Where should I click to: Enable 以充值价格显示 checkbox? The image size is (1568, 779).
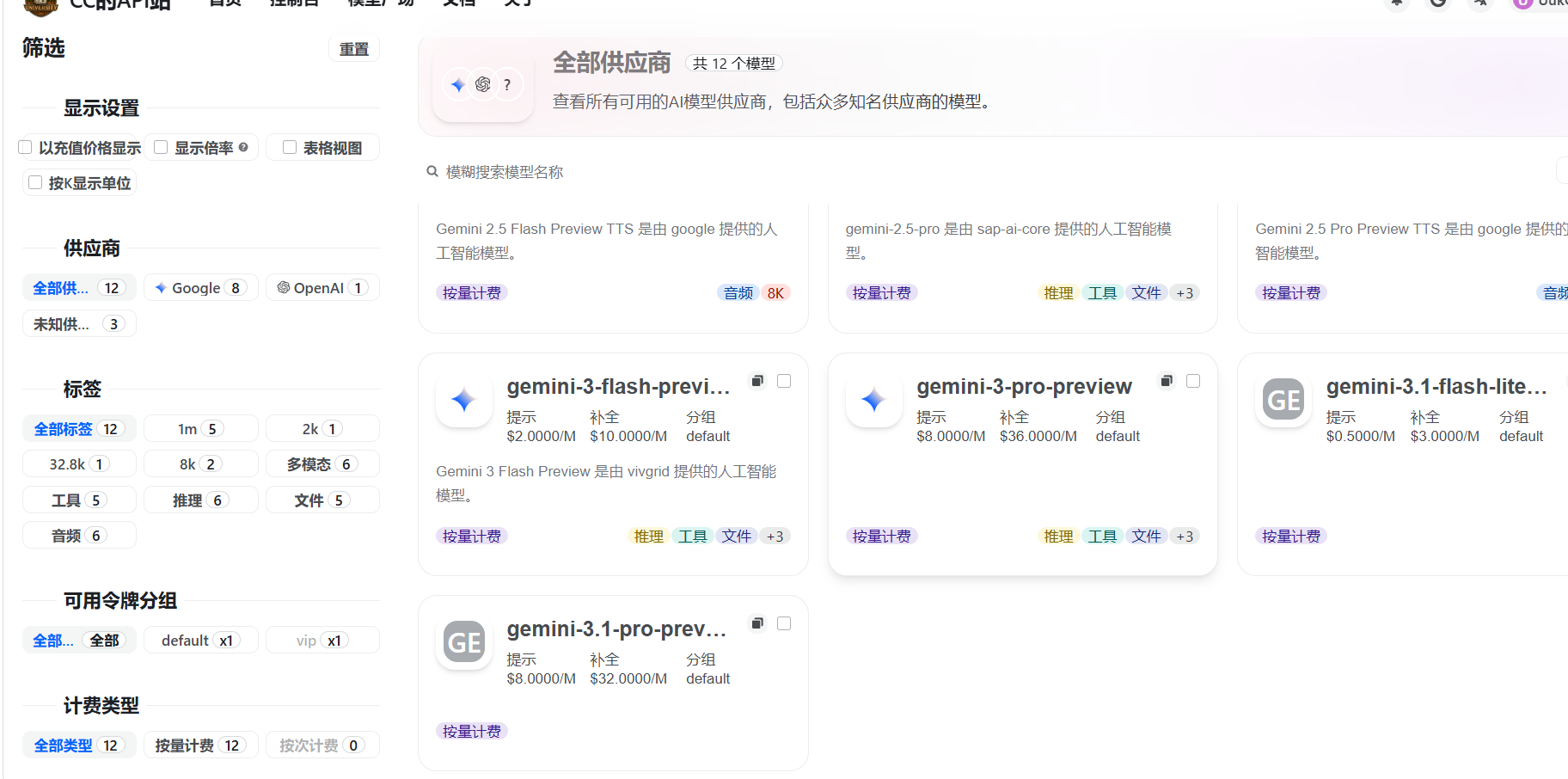click(25, 147)
